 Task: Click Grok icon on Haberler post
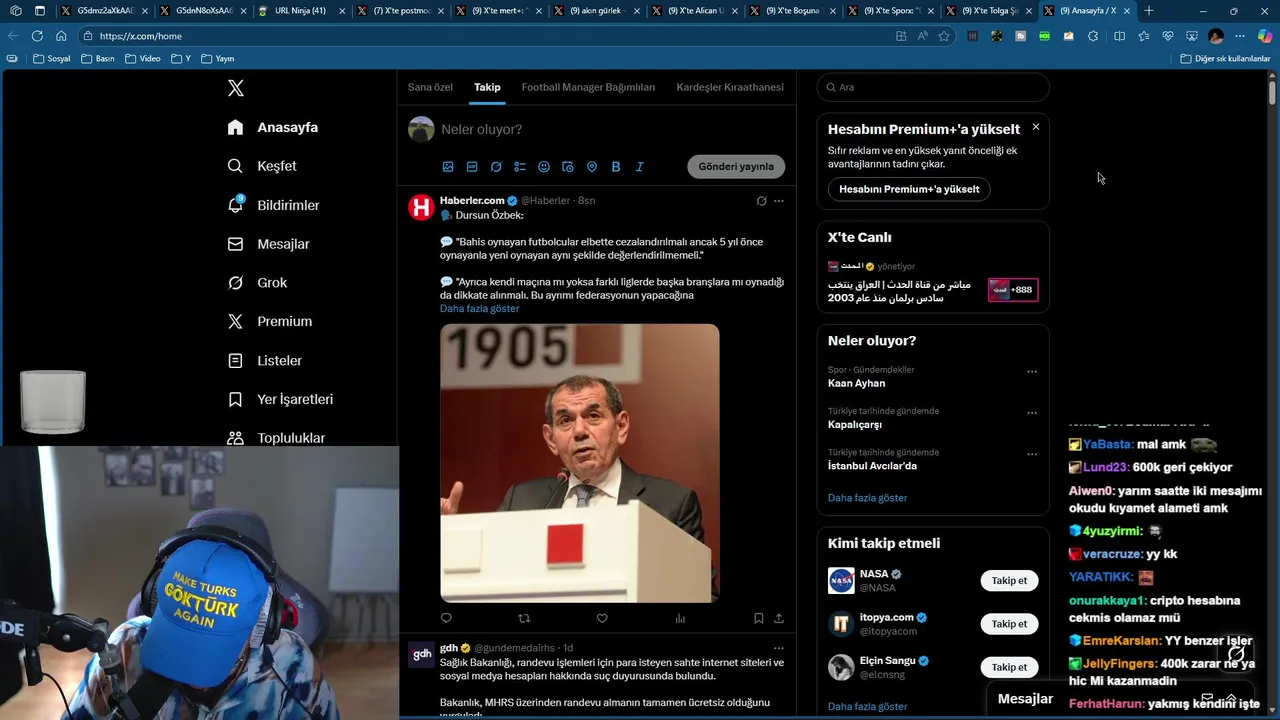tap(761, 201)
